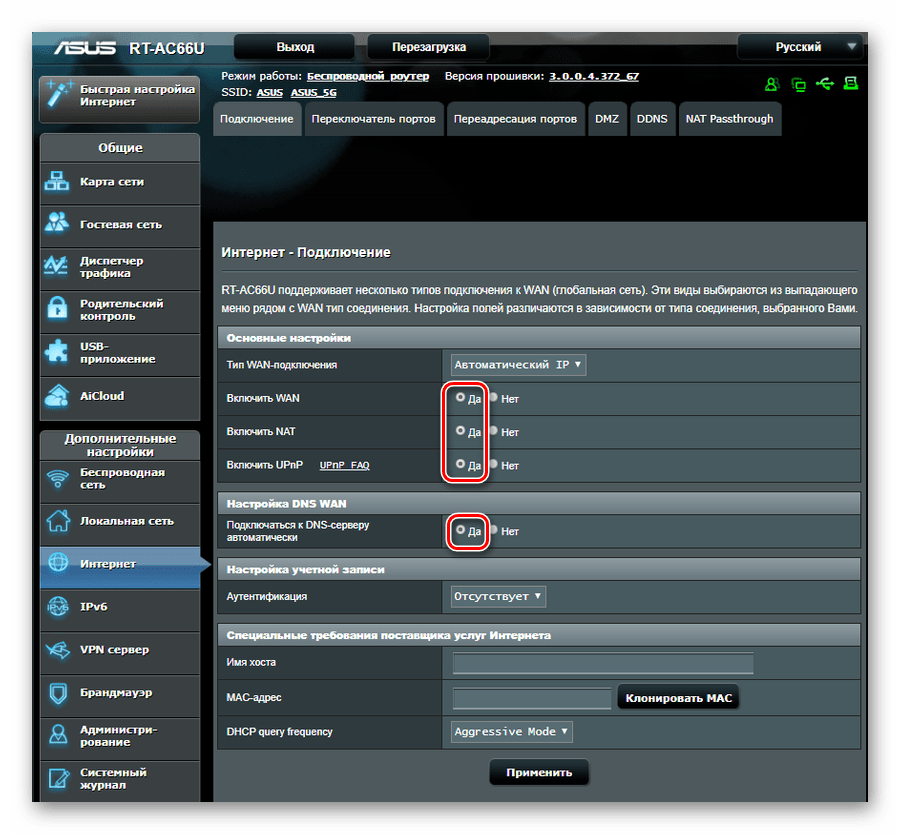The image size is (900, 834).
Task: Click the Клонировать MAC button
Action: click(678, 698)
